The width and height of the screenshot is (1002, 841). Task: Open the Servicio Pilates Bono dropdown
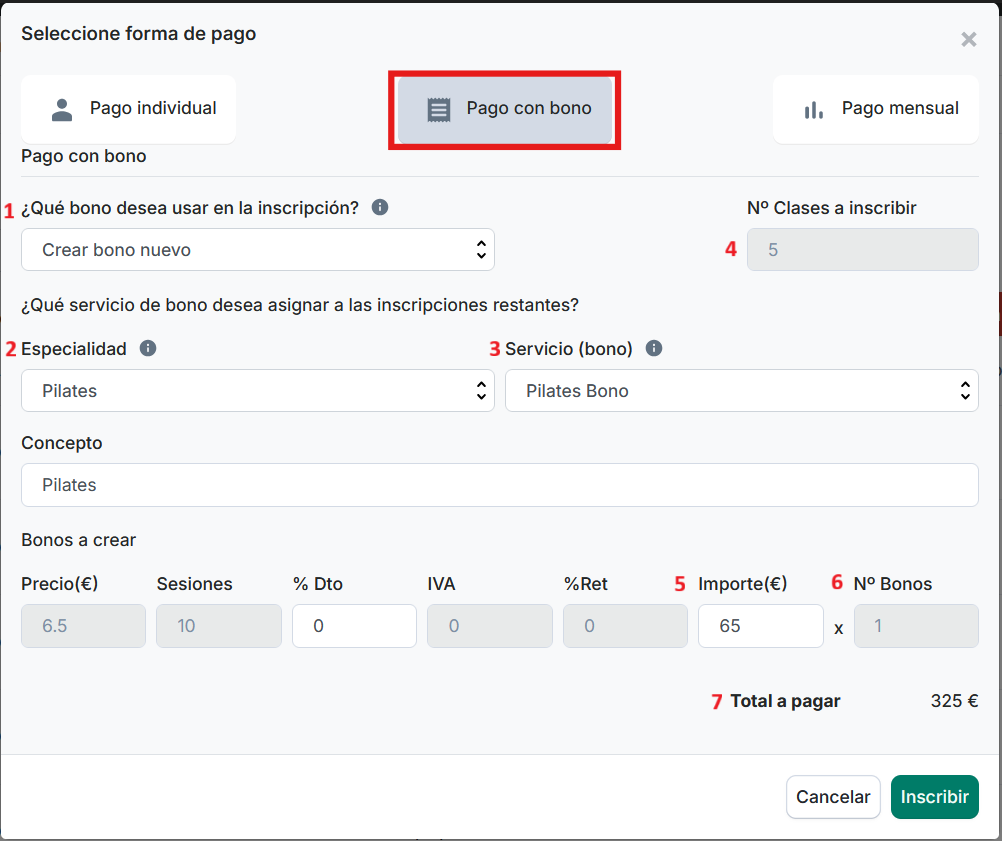tap(741, 391)
